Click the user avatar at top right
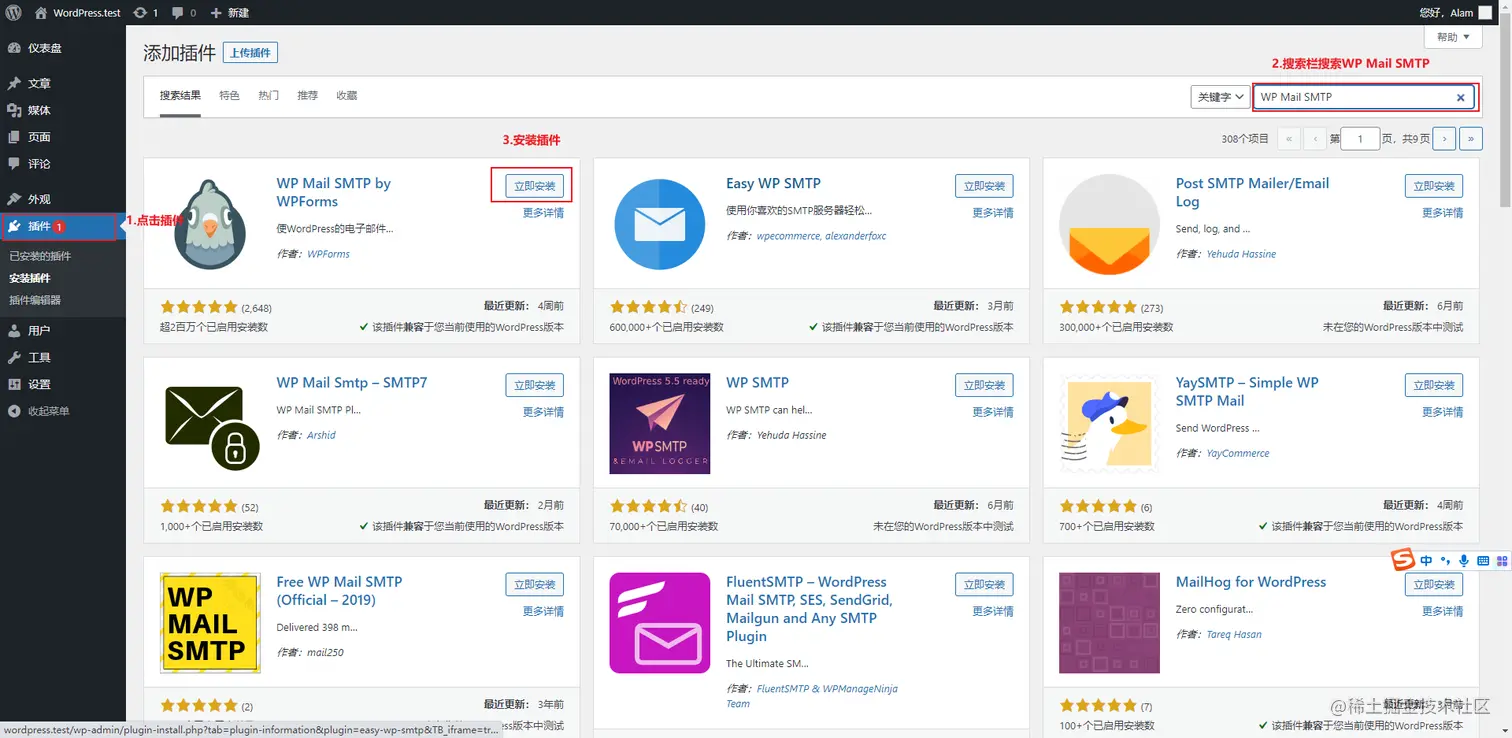Image resolution: width=1512 pixels, height=738 pixels. click(x=1487, y=13)
